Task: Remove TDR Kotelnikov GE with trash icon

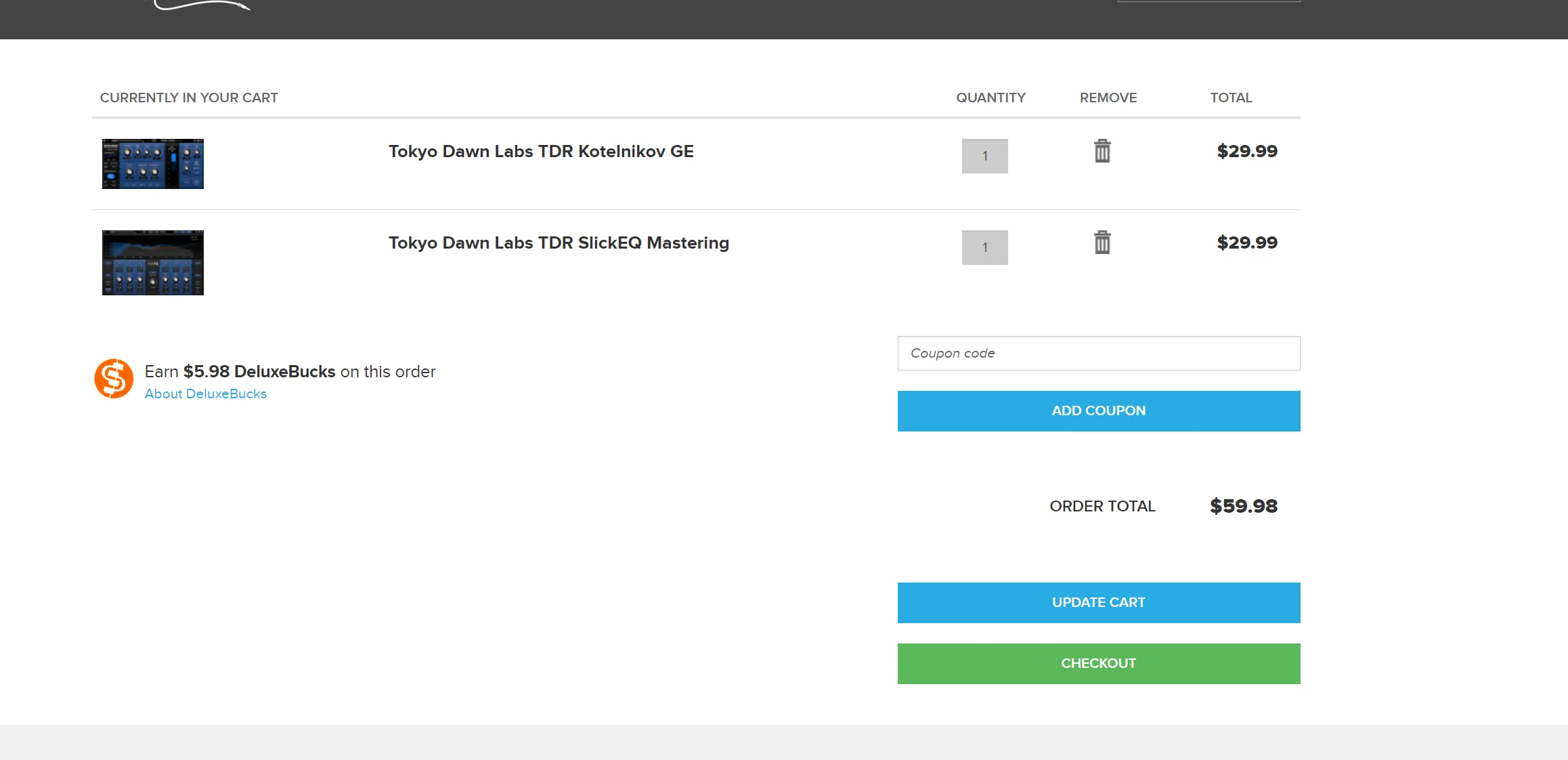Action: tap(1102, 151)
